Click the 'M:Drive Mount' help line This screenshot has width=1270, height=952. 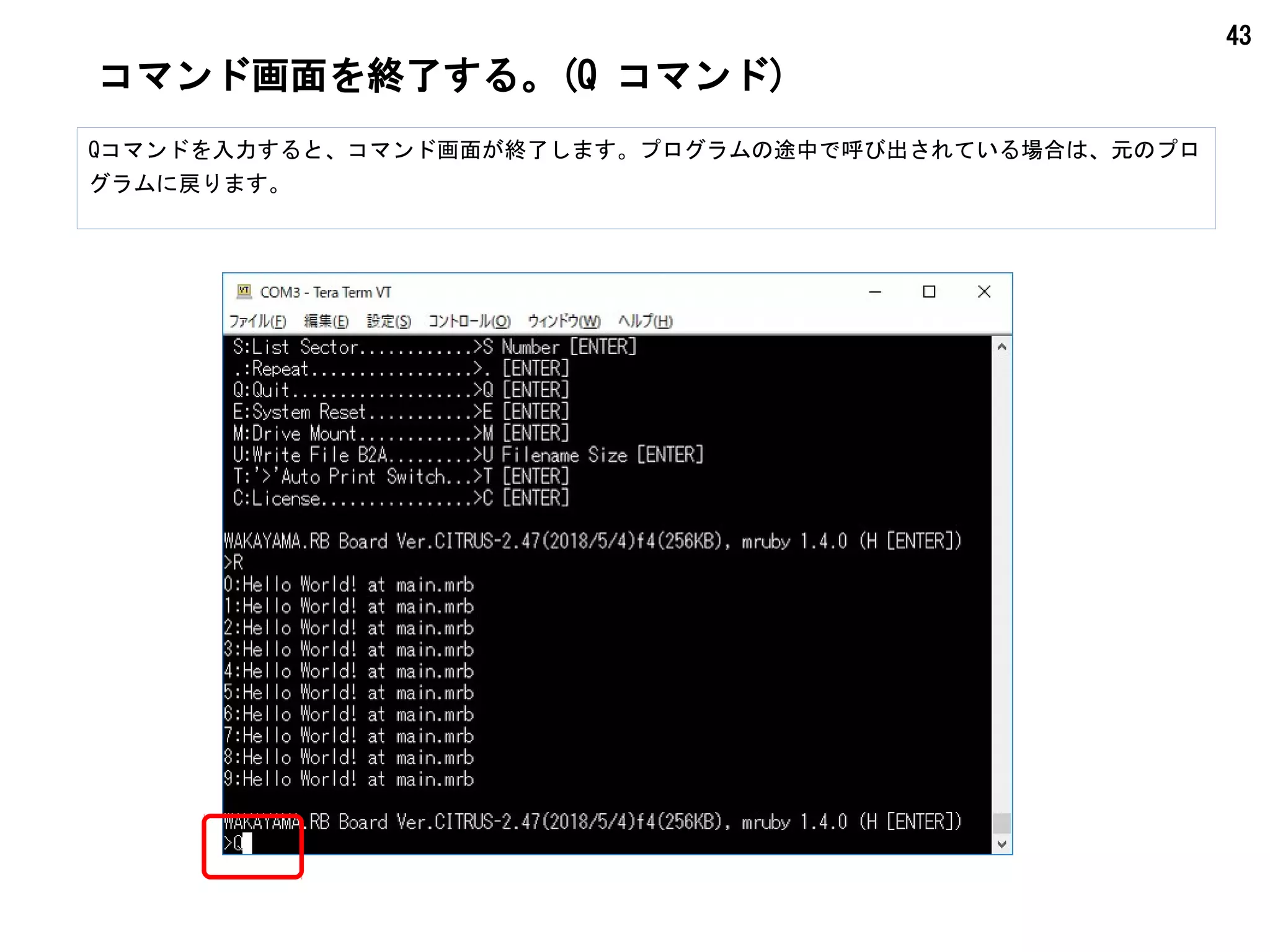click(401, 433)
